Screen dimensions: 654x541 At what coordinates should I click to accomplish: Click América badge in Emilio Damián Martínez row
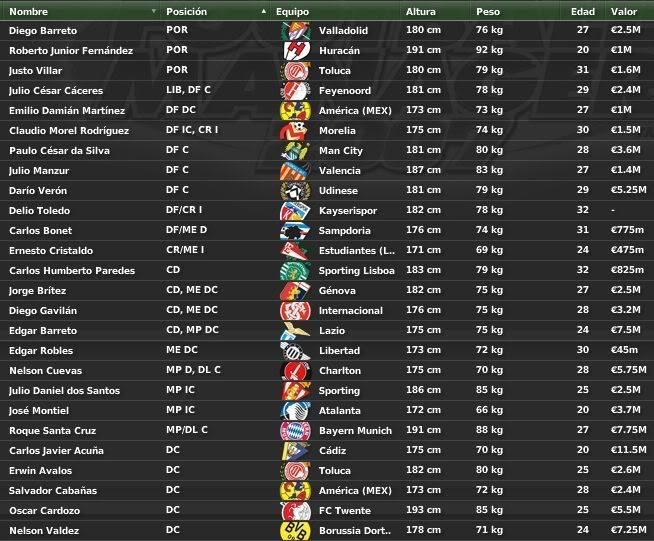pos(295,111)
